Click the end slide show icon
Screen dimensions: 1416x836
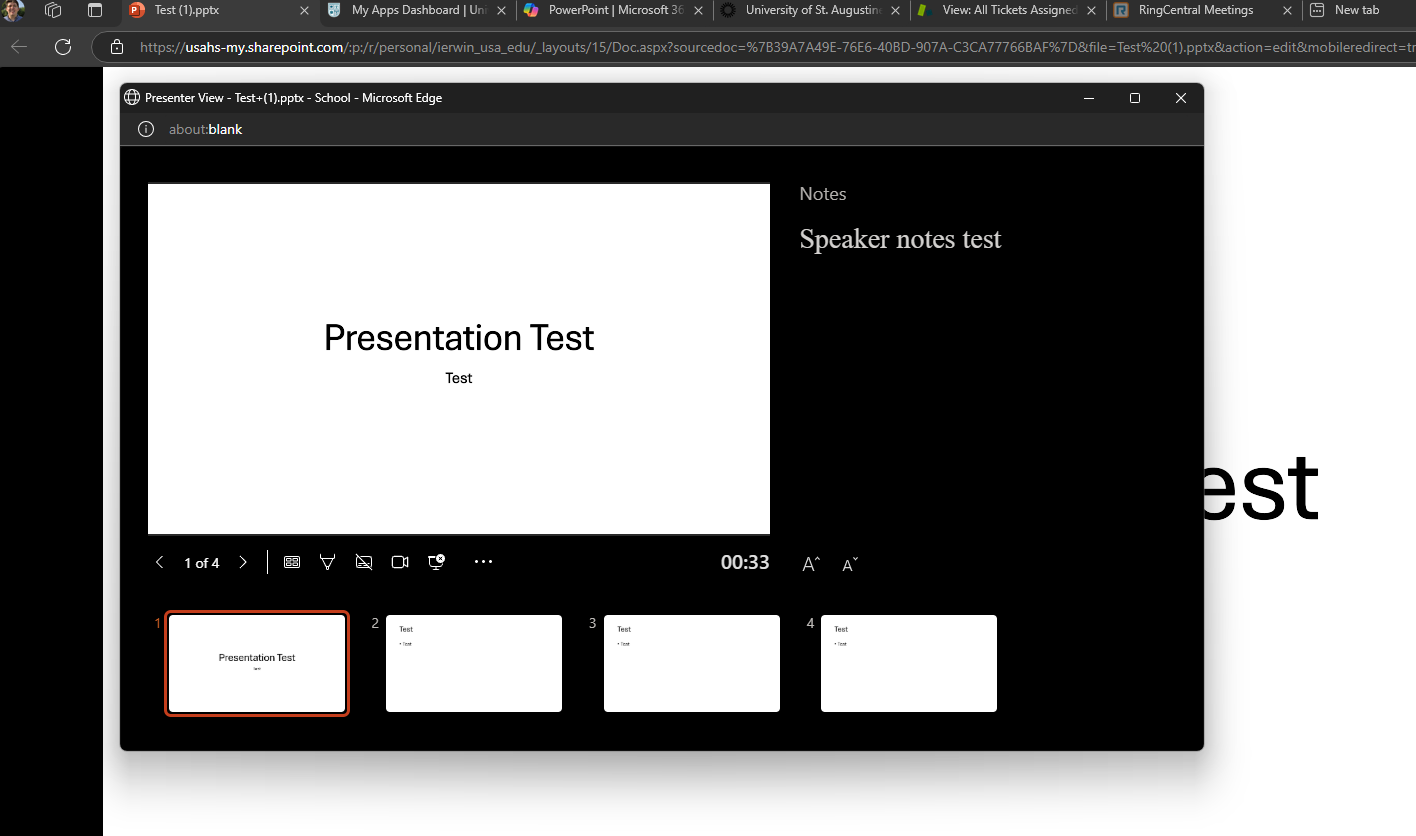click(x=436, y=562)
